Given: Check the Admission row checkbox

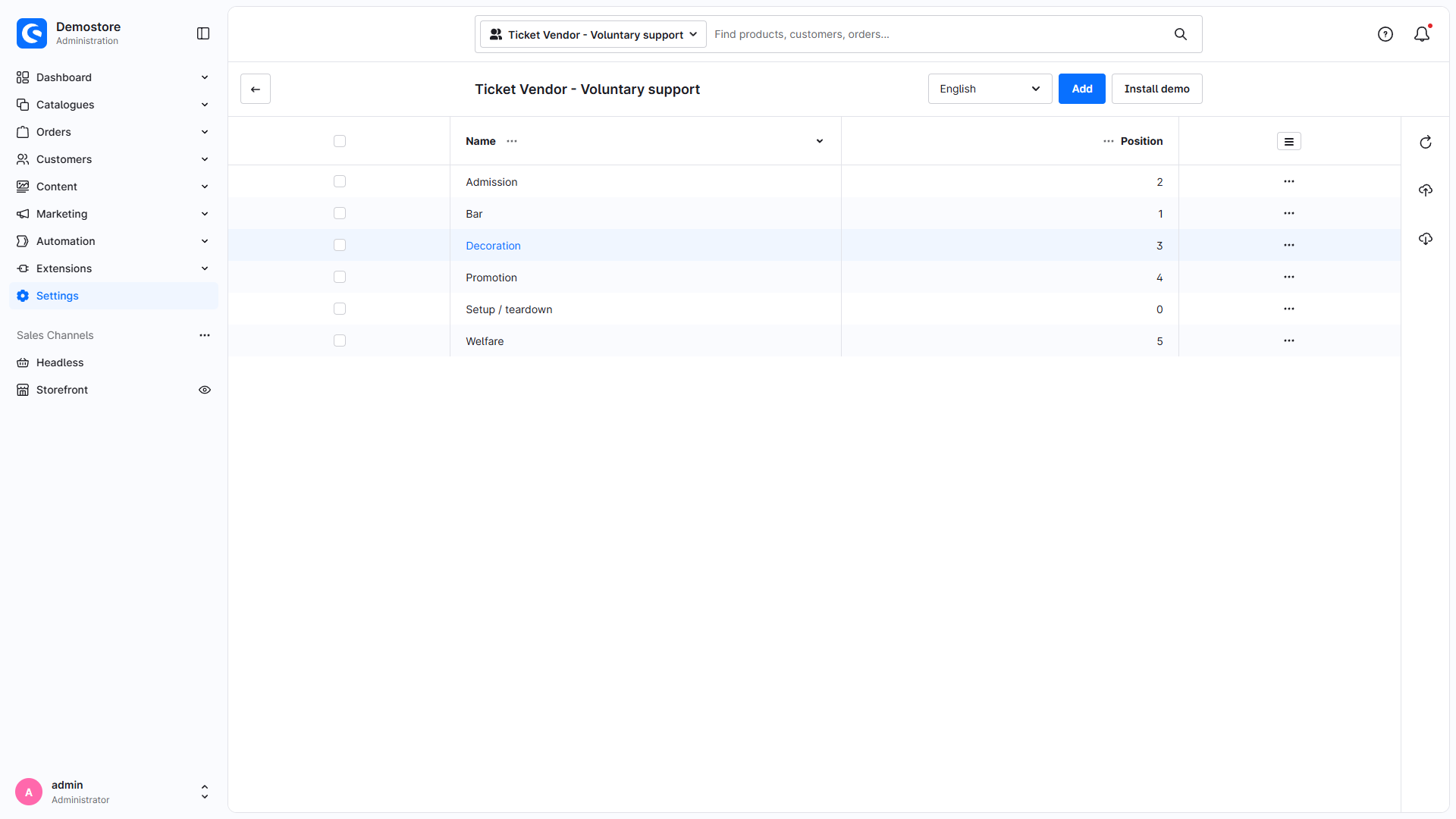Looking at the screenshot, I should click(340, 181).
